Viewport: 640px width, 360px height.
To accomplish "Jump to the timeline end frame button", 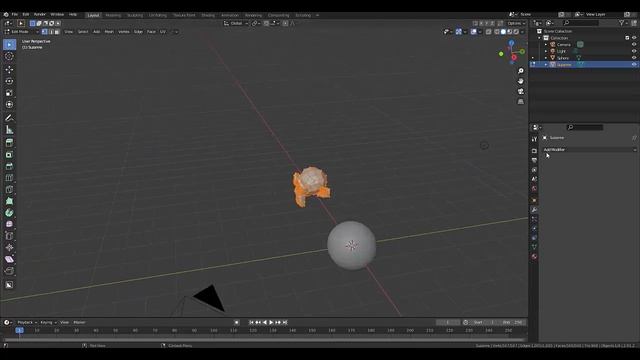I will pos(285,322).
